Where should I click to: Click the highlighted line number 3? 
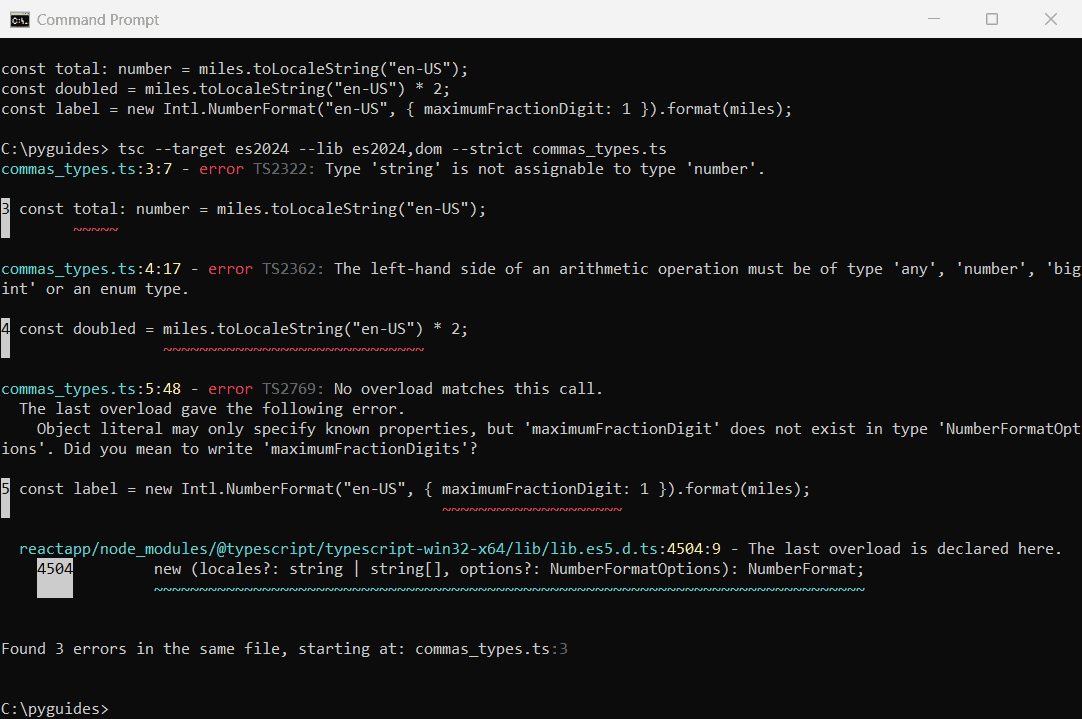(6, 217)
